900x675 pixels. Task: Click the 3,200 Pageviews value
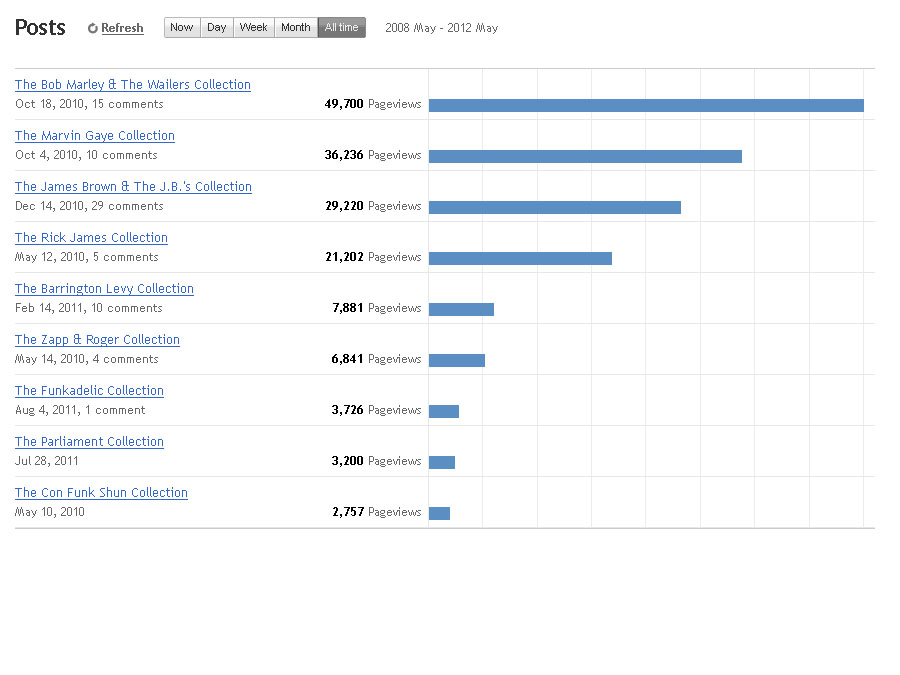point(377,461)
